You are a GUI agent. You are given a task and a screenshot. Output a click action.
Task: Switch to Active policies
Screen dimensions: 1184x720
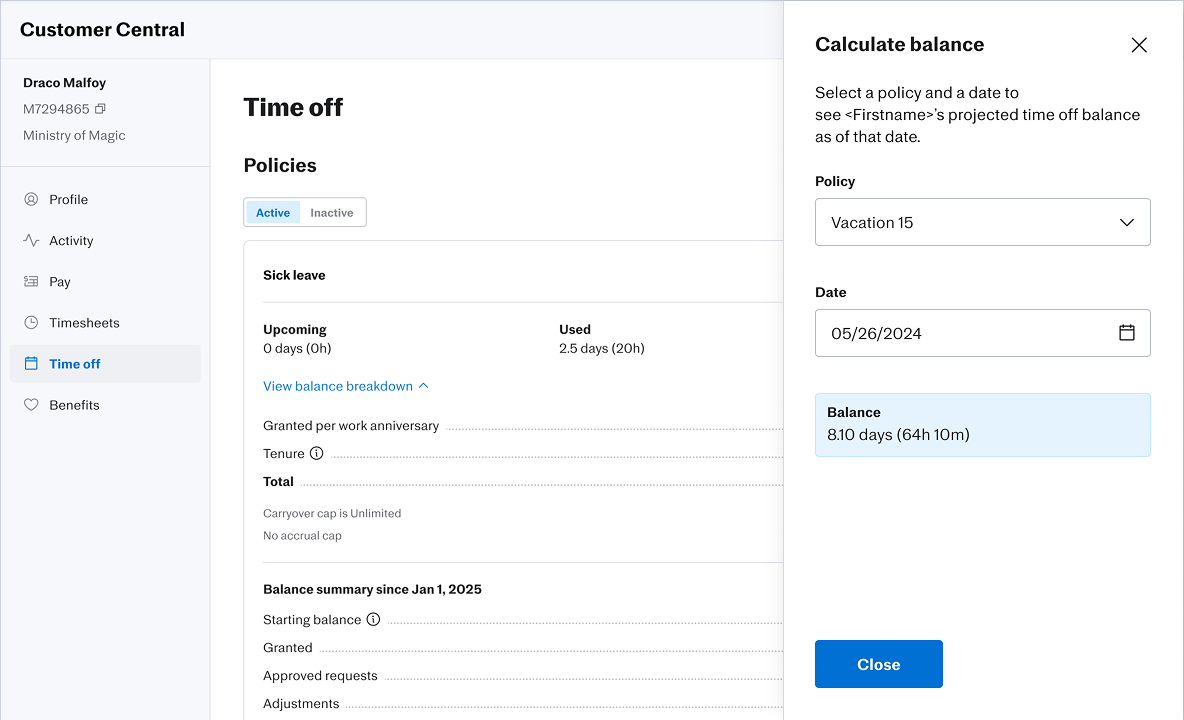(x=273, y=213)
